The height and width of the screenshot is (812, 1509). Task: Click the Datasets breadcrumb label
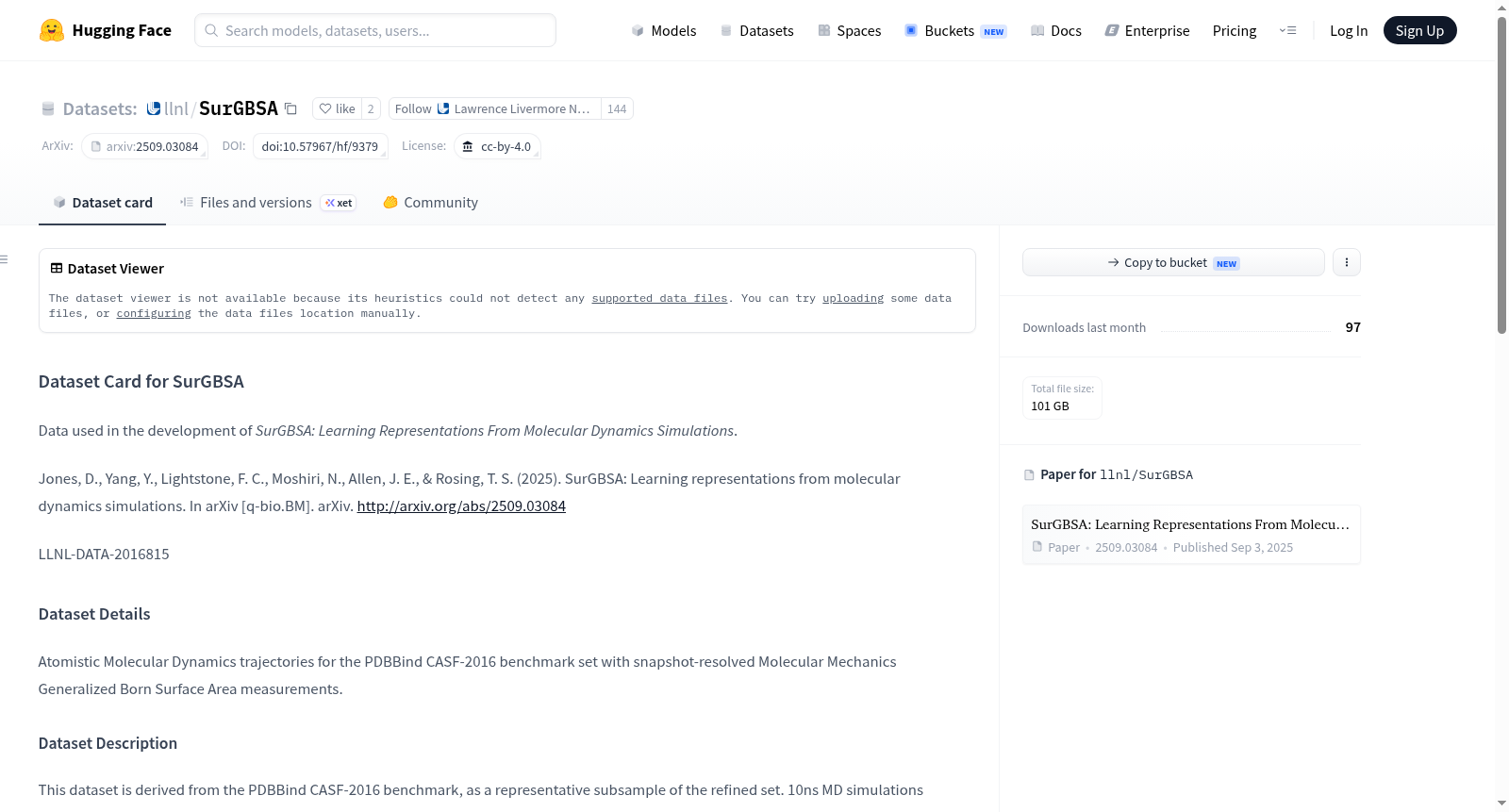pyautogui.click(x=100, y=109)
